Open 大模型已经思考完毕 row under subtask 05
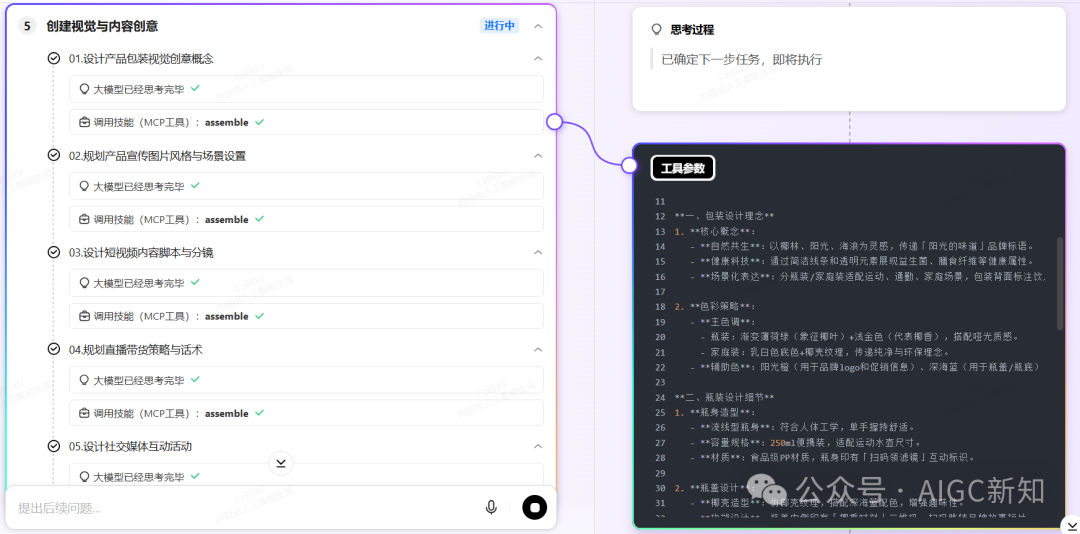This screenshot has height=534, width=1080. [x=307, y=476]
